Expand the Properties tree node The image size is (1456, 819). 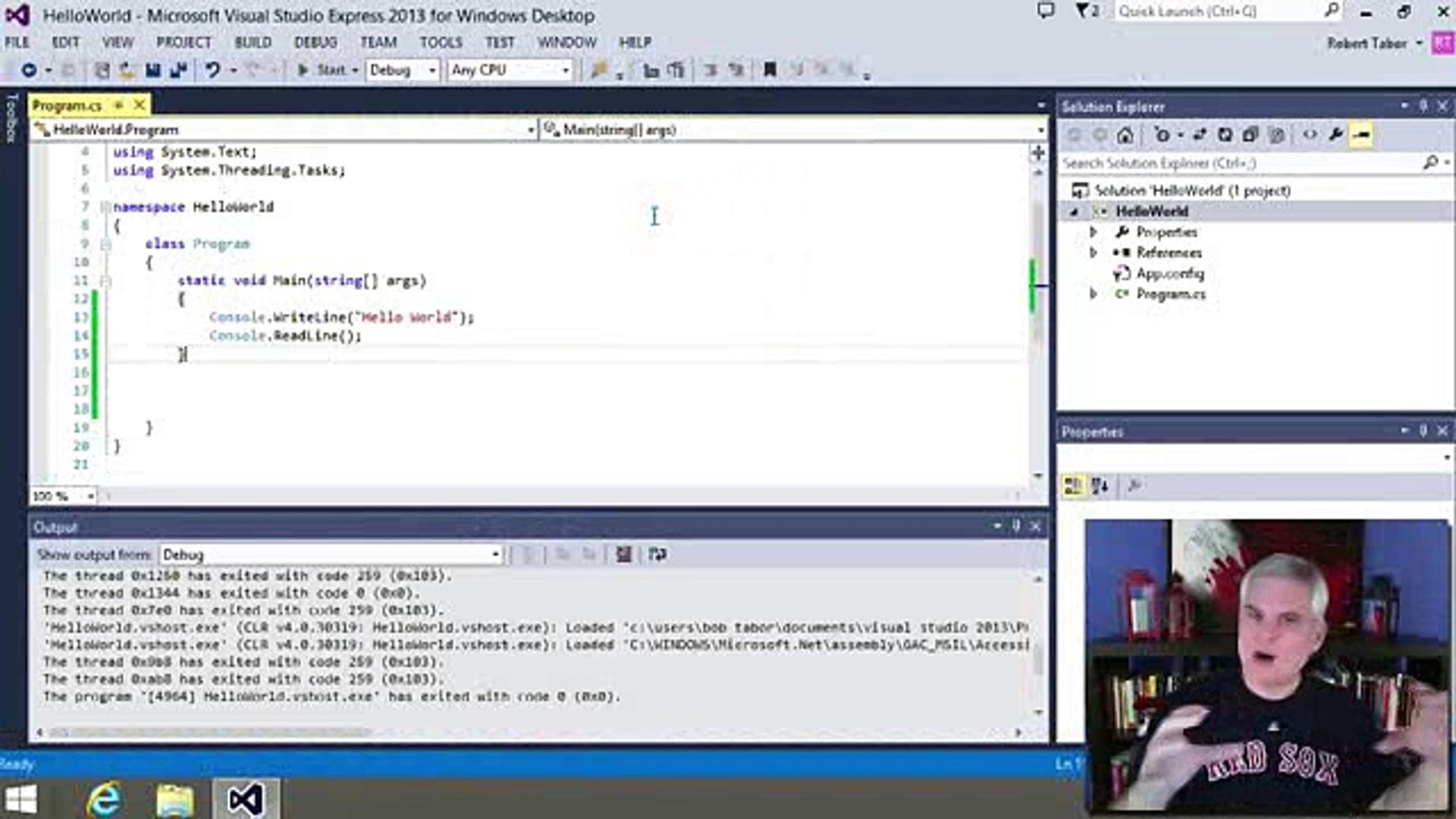pyautogui.click(x=1094, y=232)
